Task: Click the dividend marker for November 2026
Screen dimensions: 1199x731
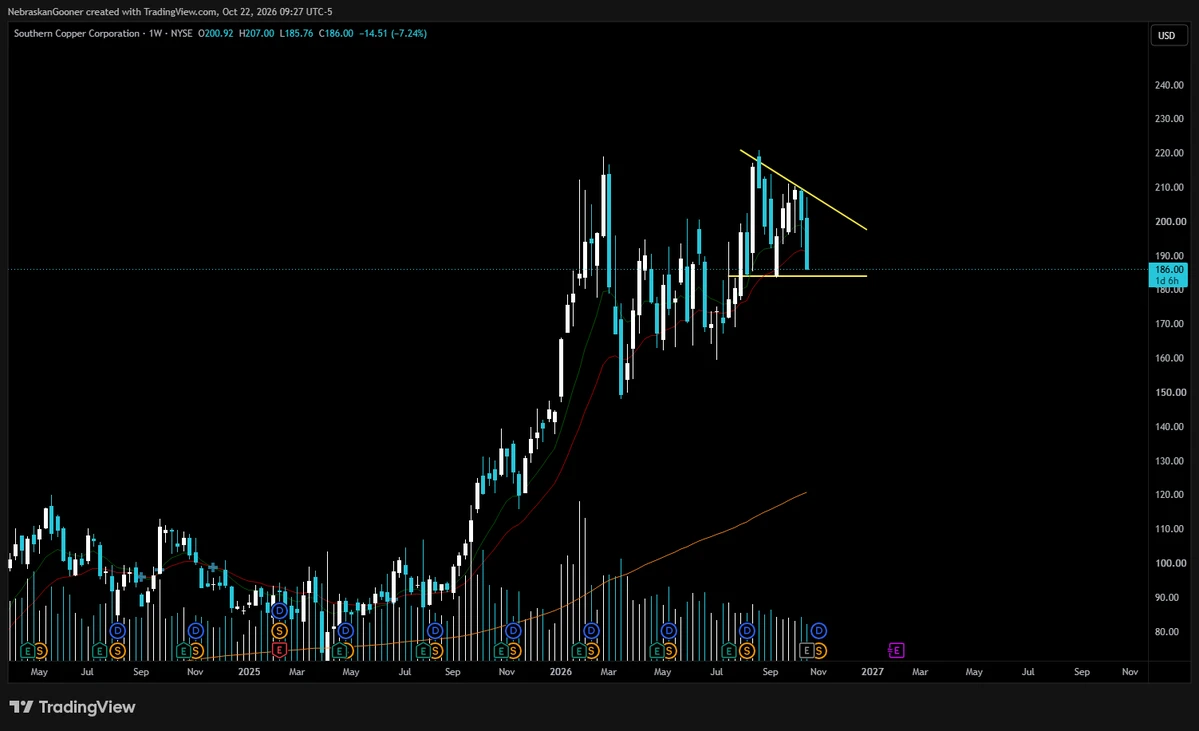Action: pos(819,631)
